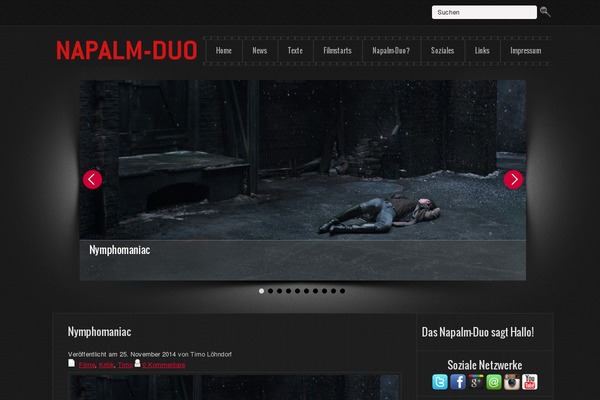The height and width of the screenshot is (400, 600).
Task: Select the third slider pagination dot
Action: [279, 291]
